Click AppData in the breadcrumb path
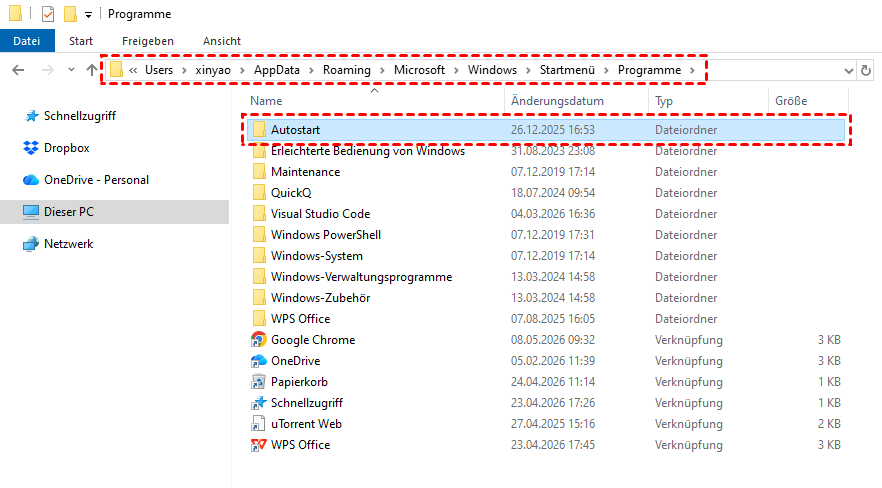Screen dimensions: 882x488 (276, 70)
